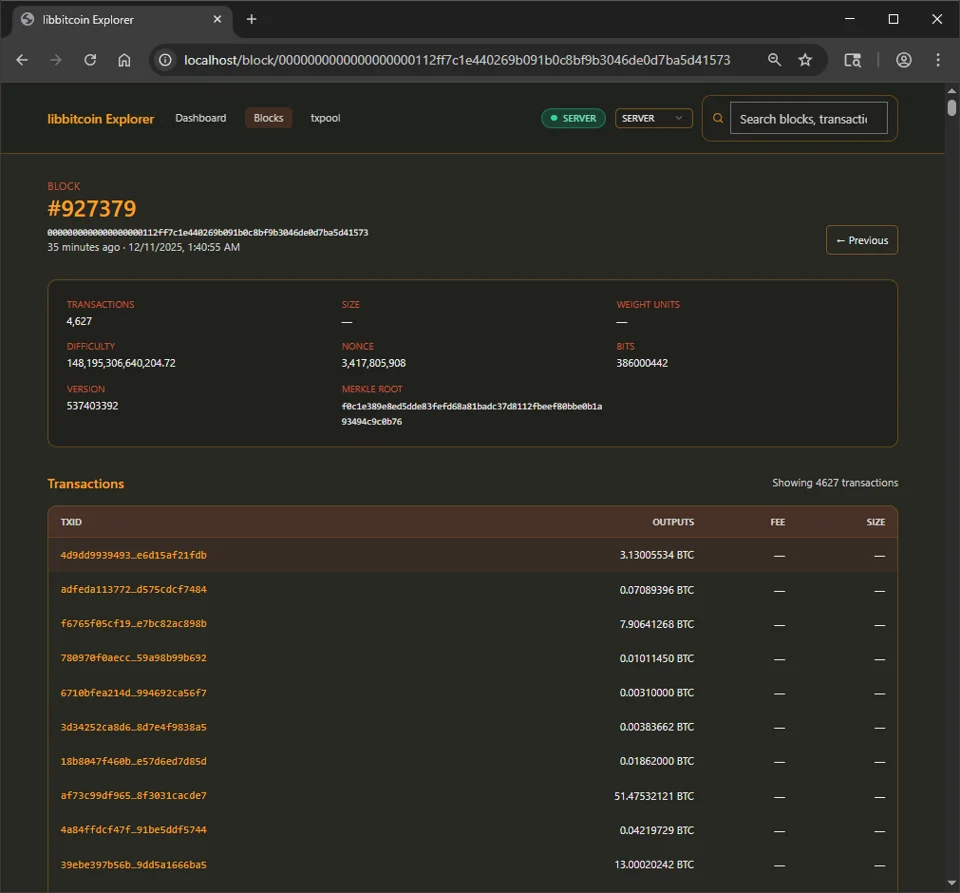Screen dimensions: 960x893
Task: View site information icon in address bar
Action: (x=165, y=60)
